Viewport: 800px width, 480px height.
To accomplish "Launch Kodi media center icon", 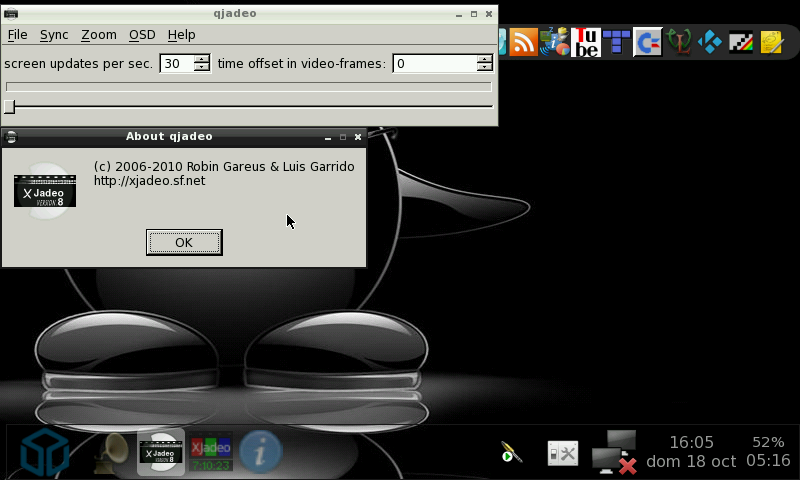I will tap(710, 41).
